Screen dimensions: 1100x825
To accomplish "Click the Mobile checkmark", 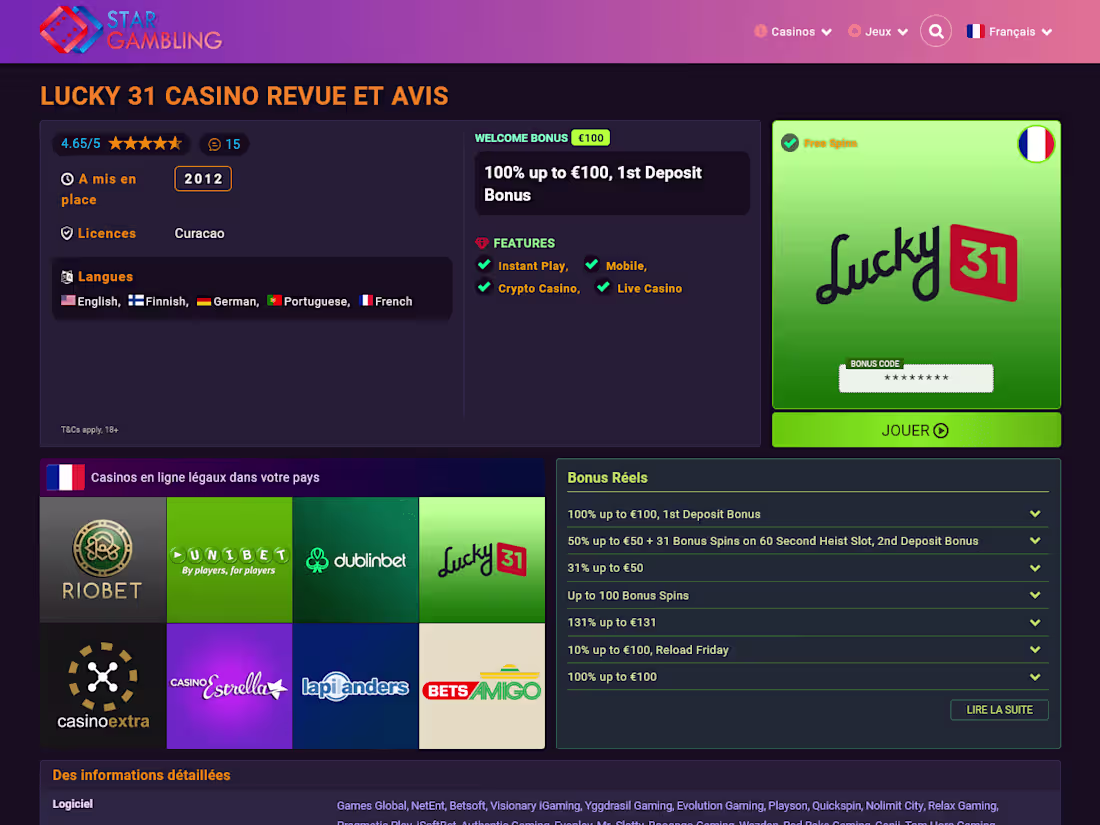I will point(591,264).
